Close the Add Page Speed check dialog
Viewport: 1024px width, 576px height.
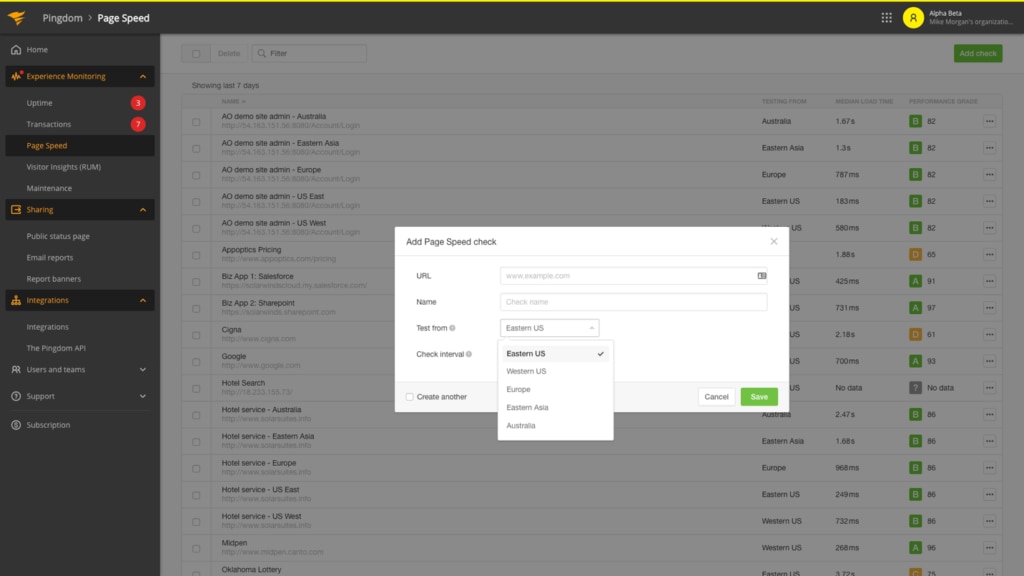(774, 242)
